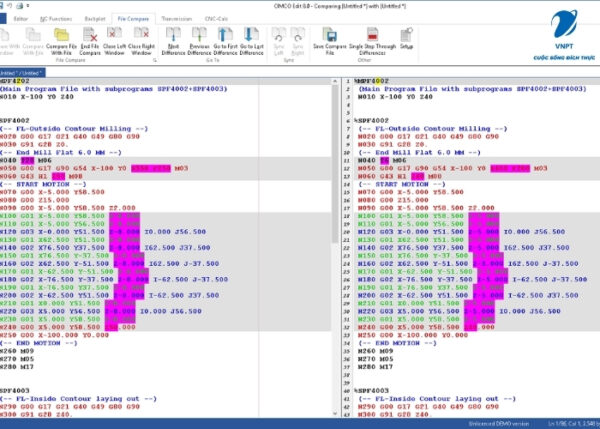The image size is (600, 429).
Task: Click the 'Main Program File' comment in right pane
Action: coord(472,89)
